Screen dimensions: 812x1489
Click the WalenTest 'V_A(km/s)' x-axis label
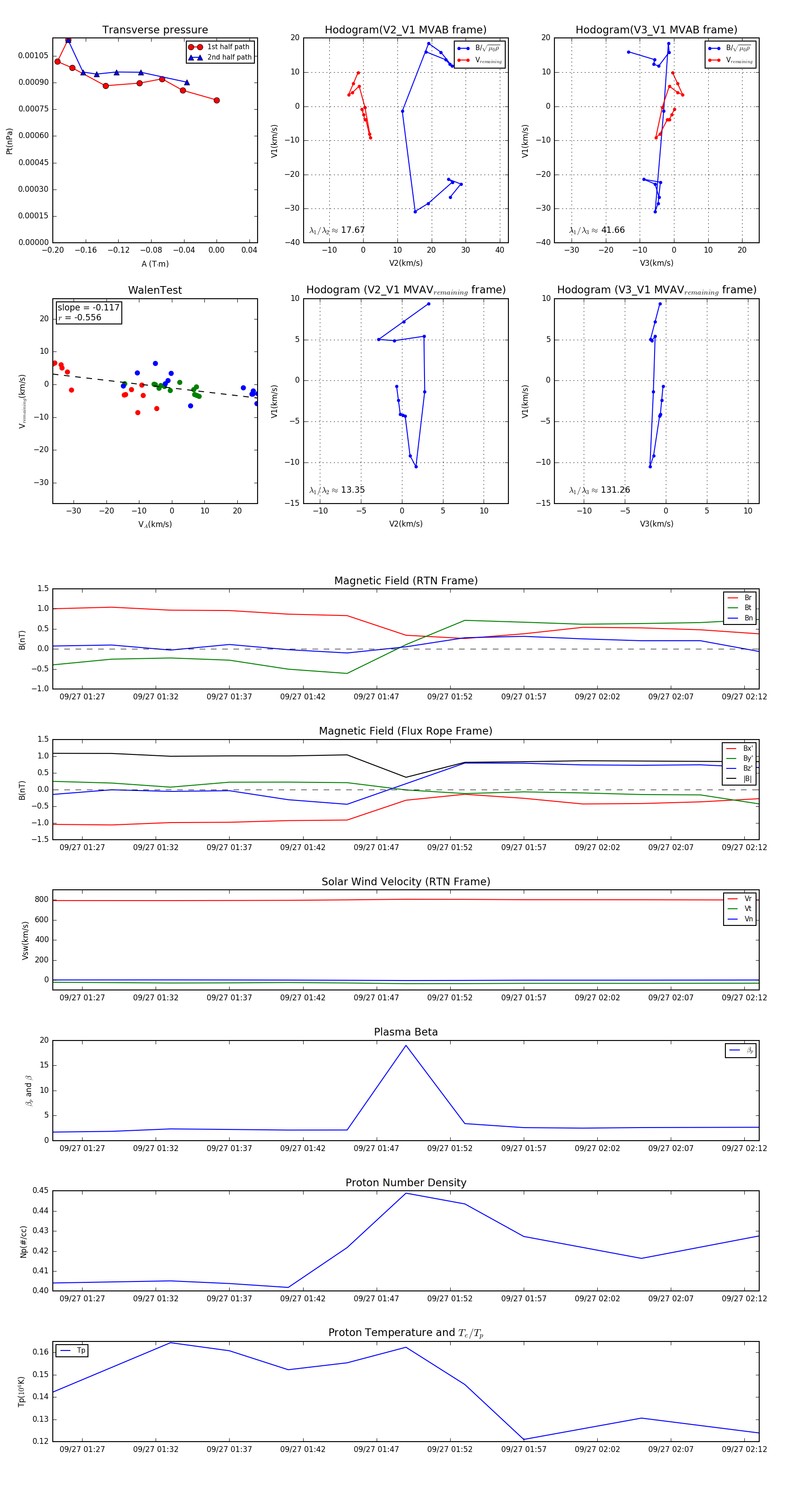155,524
